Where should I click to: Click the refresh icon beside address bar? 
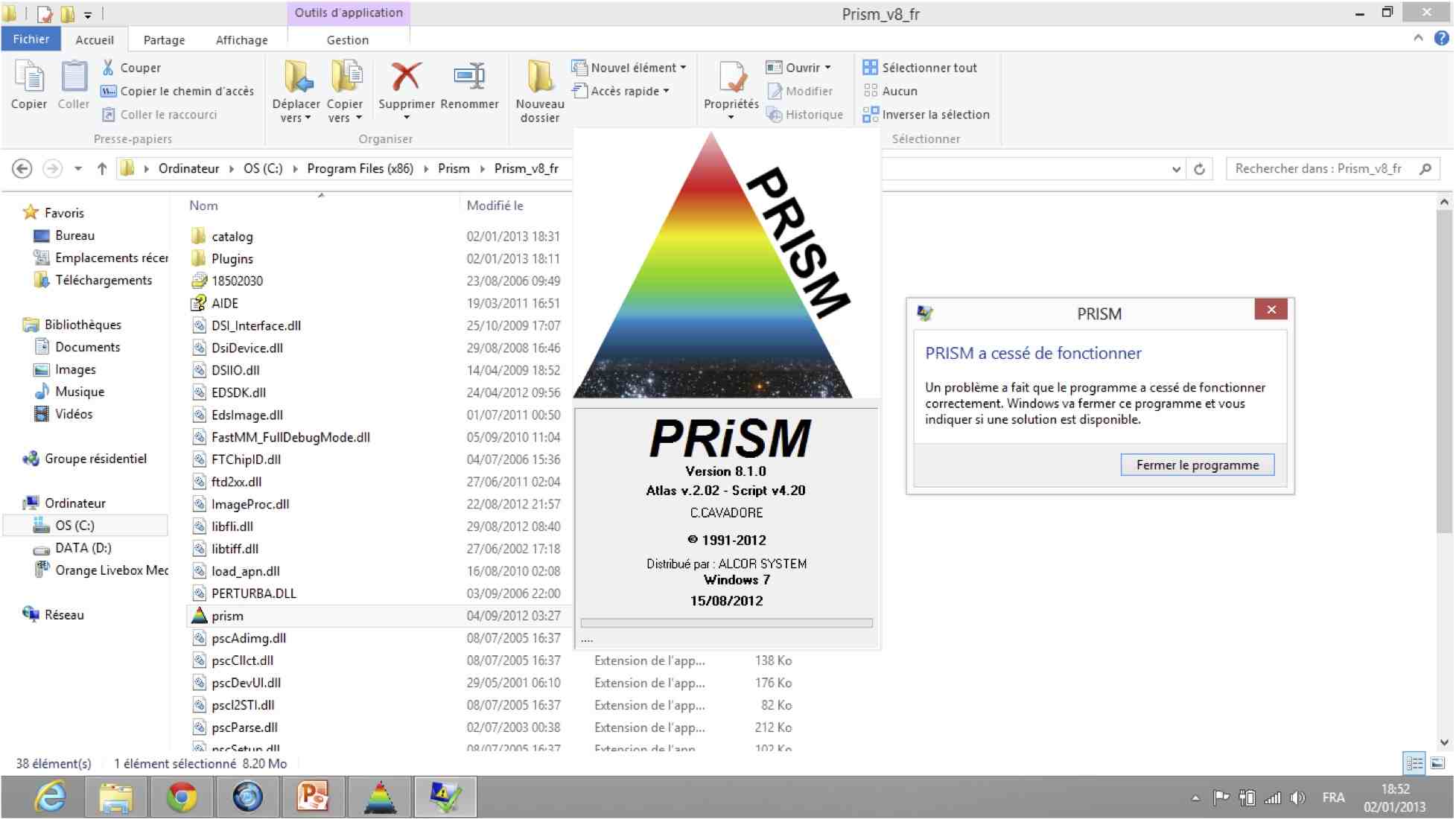[1199, 169]
